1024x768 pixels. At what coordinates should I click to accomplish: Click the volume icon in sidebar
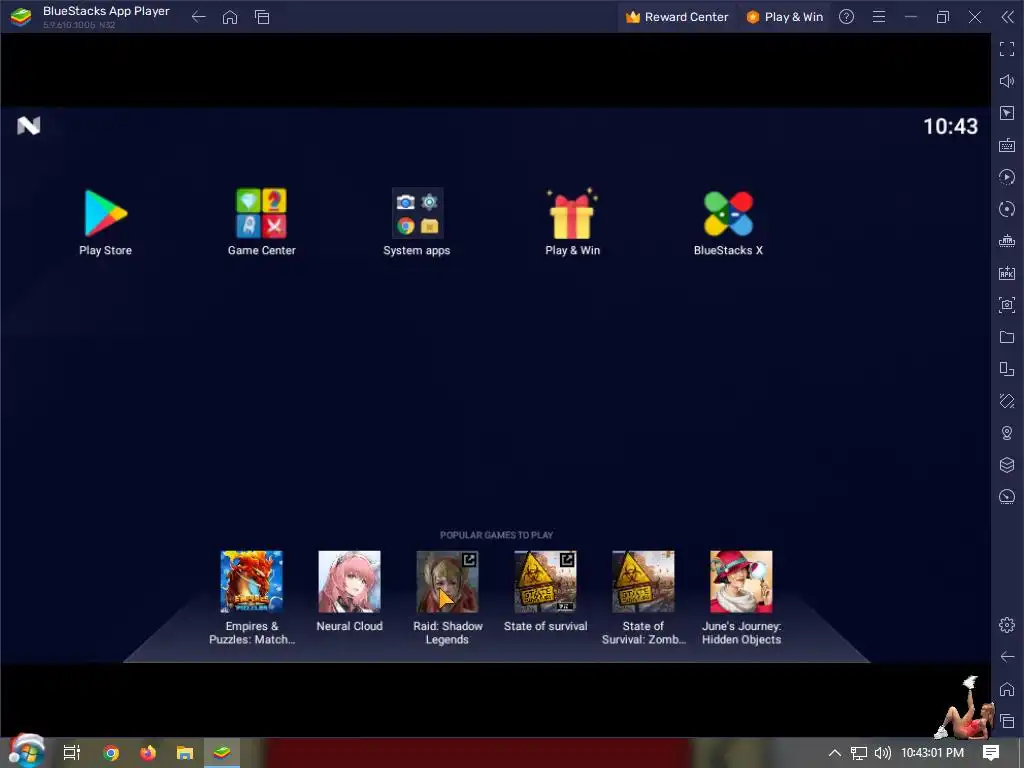click(x=1007, y=81)
